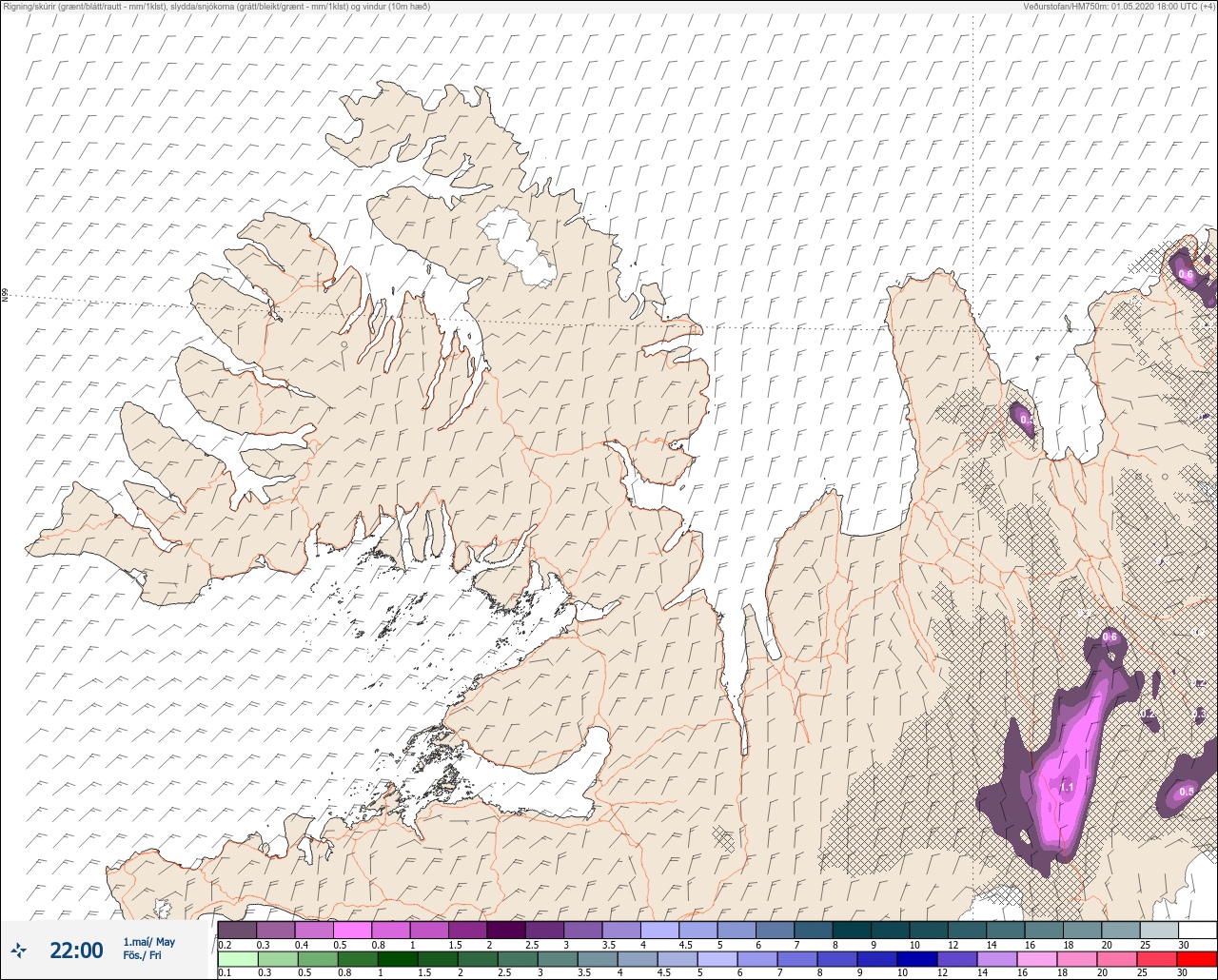This screenshot has height=980, width=1218.
Task: Select the white 30 swatch, upper legend row
Action: 1197,930
